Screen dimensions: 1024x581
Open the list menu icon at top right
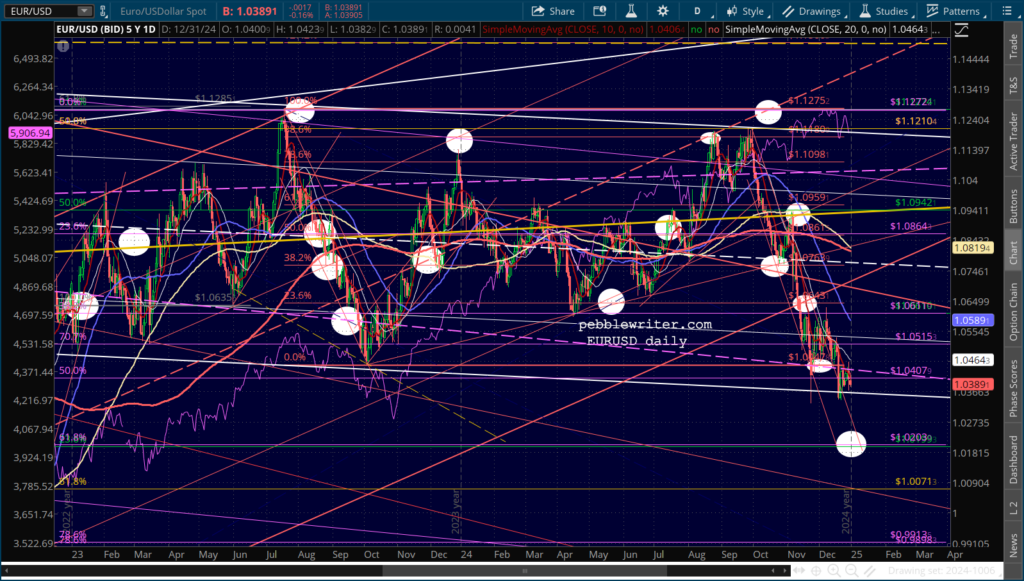click(1006, 11)
